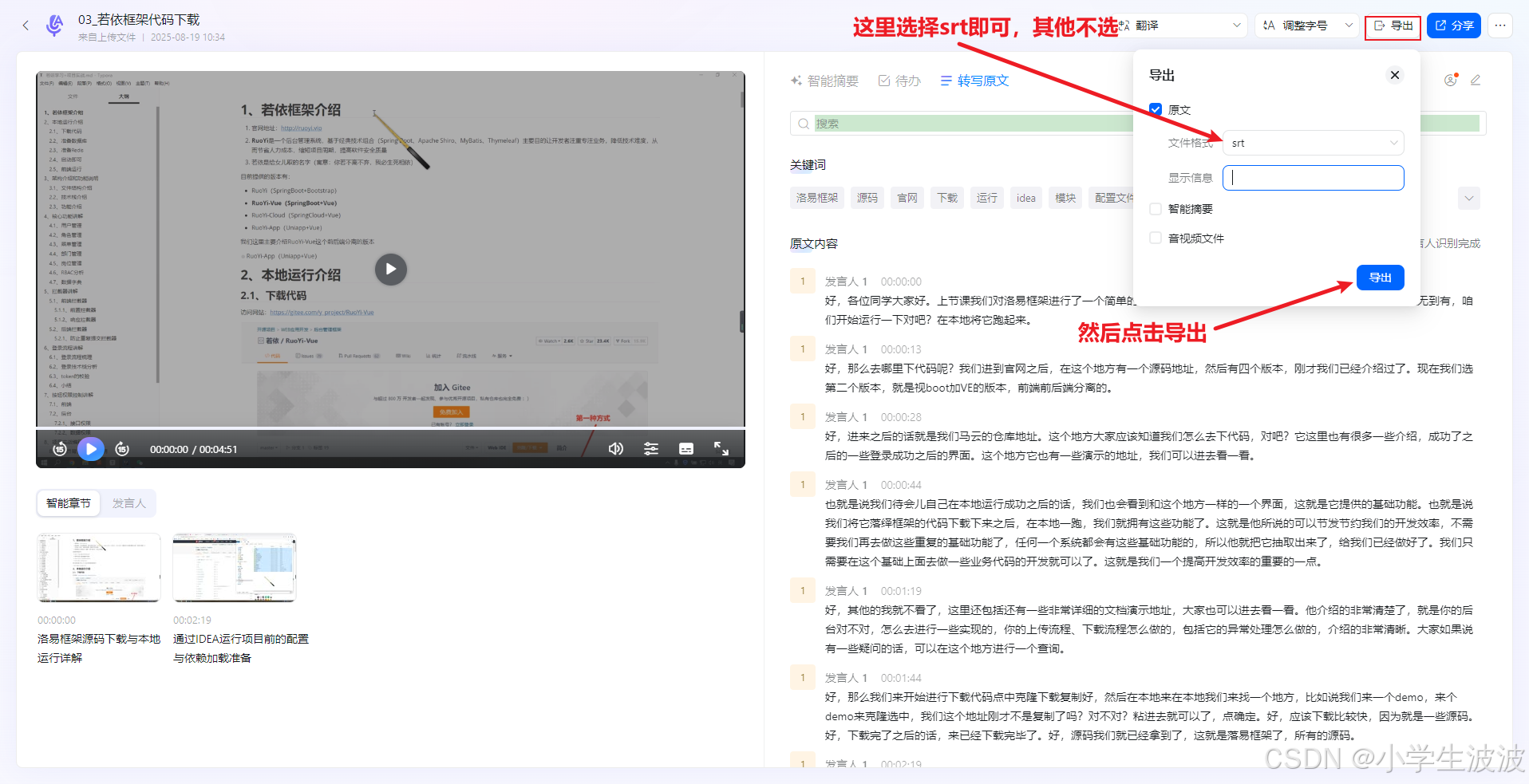Image resolution: width=1529 pixels, height=784 pixels.
Task: Jump to transcript timestamp 00:01:19
Action: [901, 591]
